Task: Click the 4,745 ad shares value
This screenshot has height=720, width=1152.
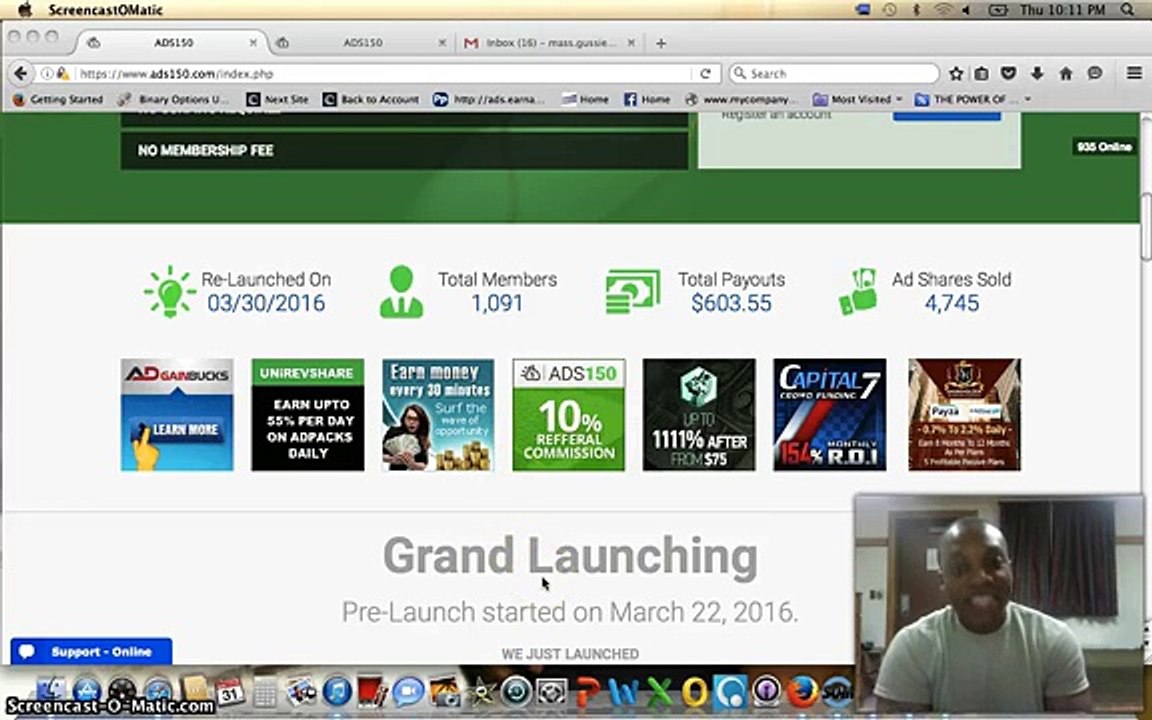Action: click(951, 303)
